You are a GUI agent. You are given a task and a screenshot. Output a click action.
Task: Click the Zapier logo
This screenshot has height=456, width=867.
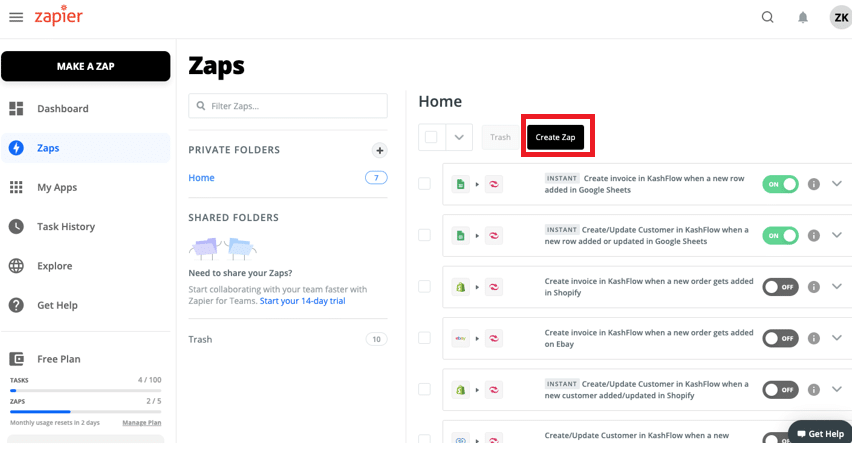tap(59, 17)
